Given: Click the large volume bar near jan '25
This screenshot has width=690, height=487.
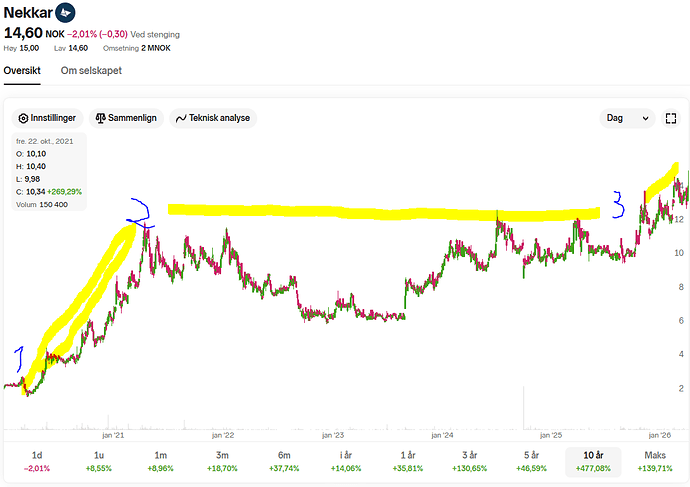Looking at the screenshot, I should pyautogui.click(x=524, y=407).
